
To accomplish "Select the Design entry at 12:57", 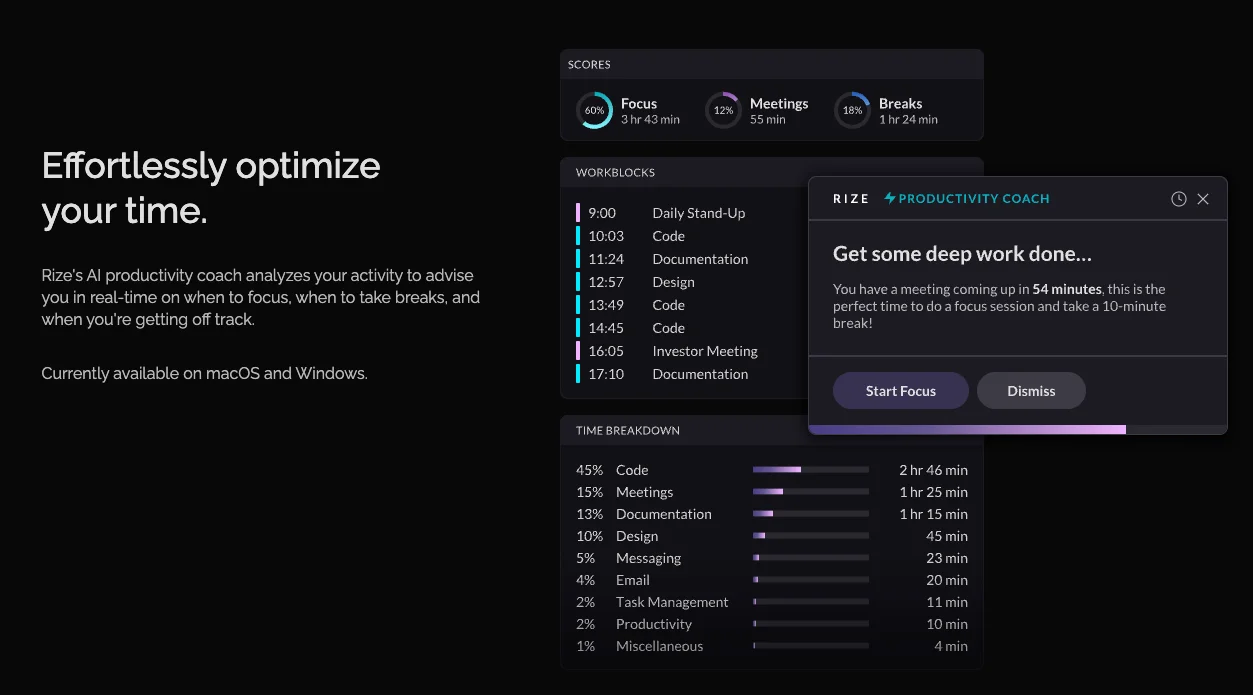I will click(673, 282).
